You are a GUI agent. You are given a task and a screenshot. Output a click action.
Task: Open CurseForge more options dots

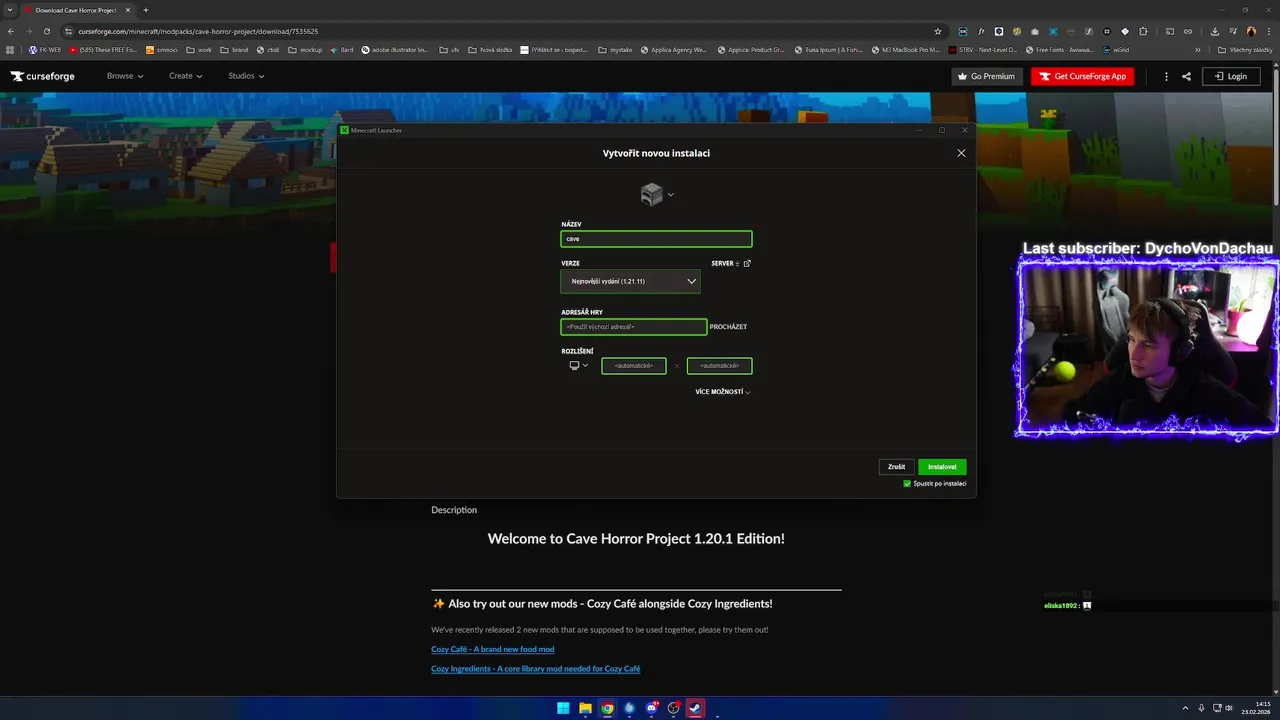1166,76
